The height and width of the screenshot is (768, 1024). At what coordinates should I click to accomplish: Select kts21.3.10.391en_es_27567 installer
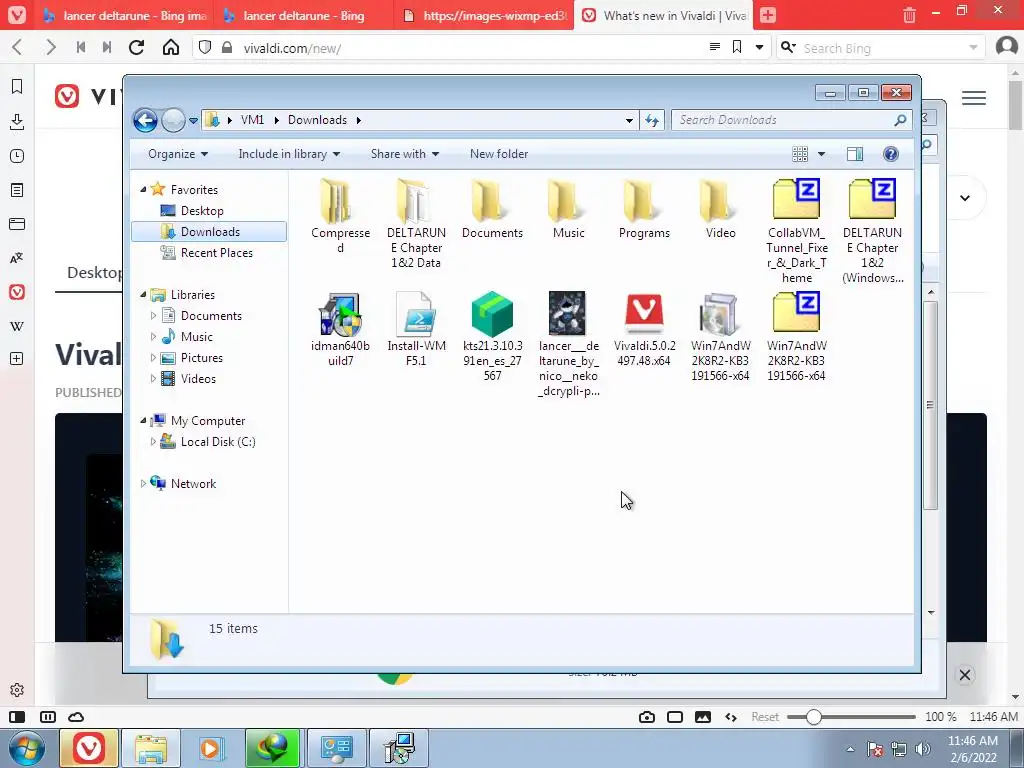pos(492,336)
